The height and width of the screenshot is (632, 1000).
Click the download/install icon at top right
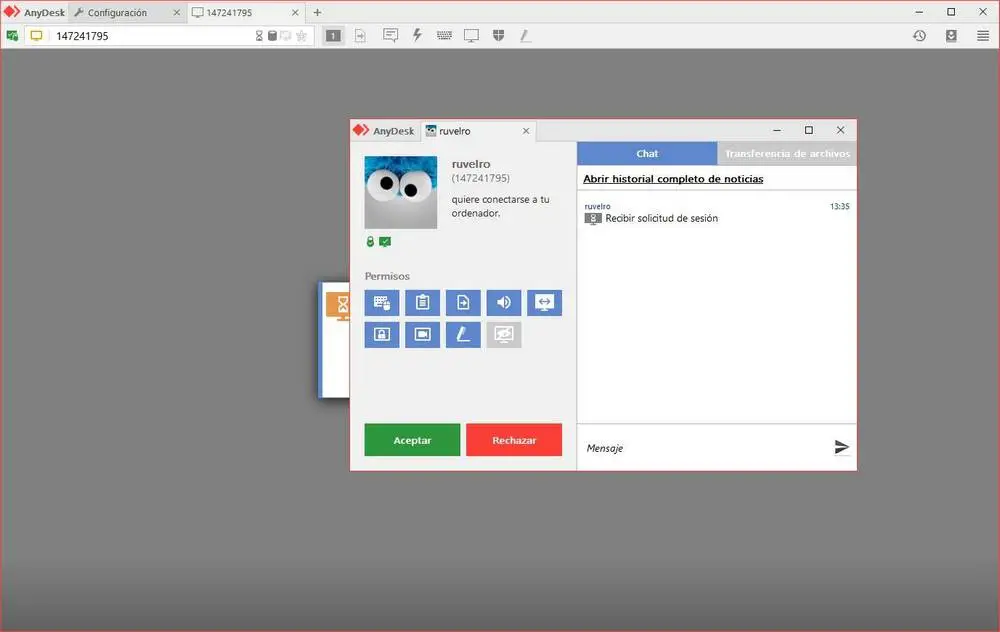pos(951,36)
